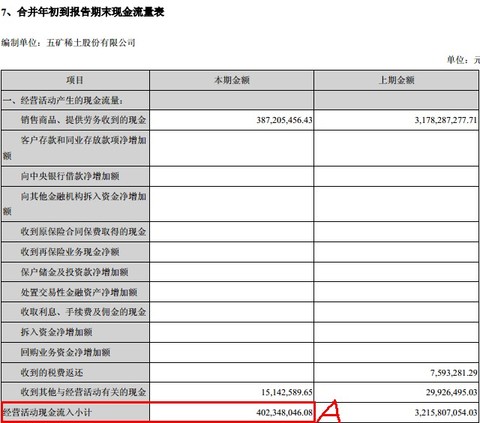Click the label 保户储金及投资款净增加额

[x=74, y=272]
